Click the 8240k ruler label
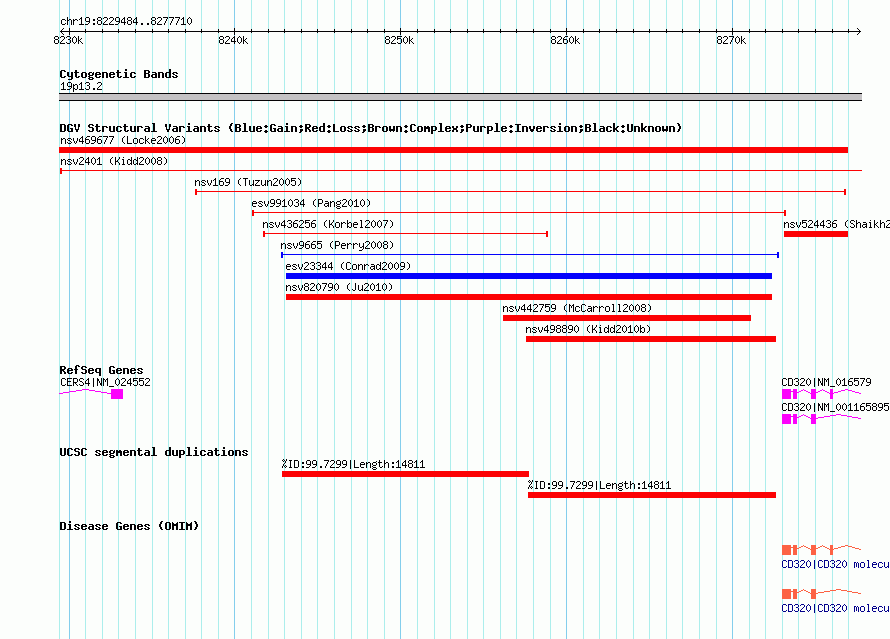Screen dimensions: 890x639 click(x=233, y=40)
